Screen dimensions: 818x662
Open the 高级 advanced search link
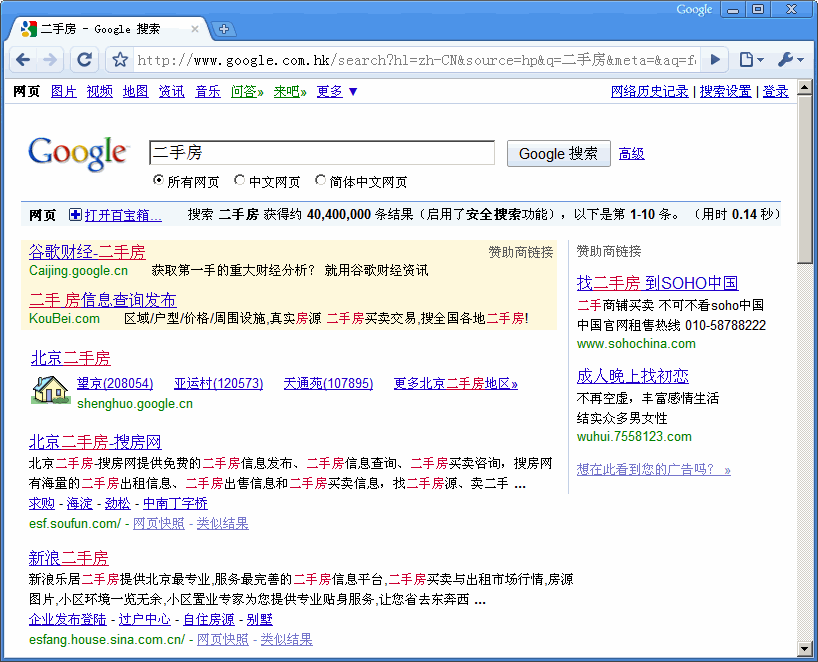pyautogui.click(x=631, y=154)
